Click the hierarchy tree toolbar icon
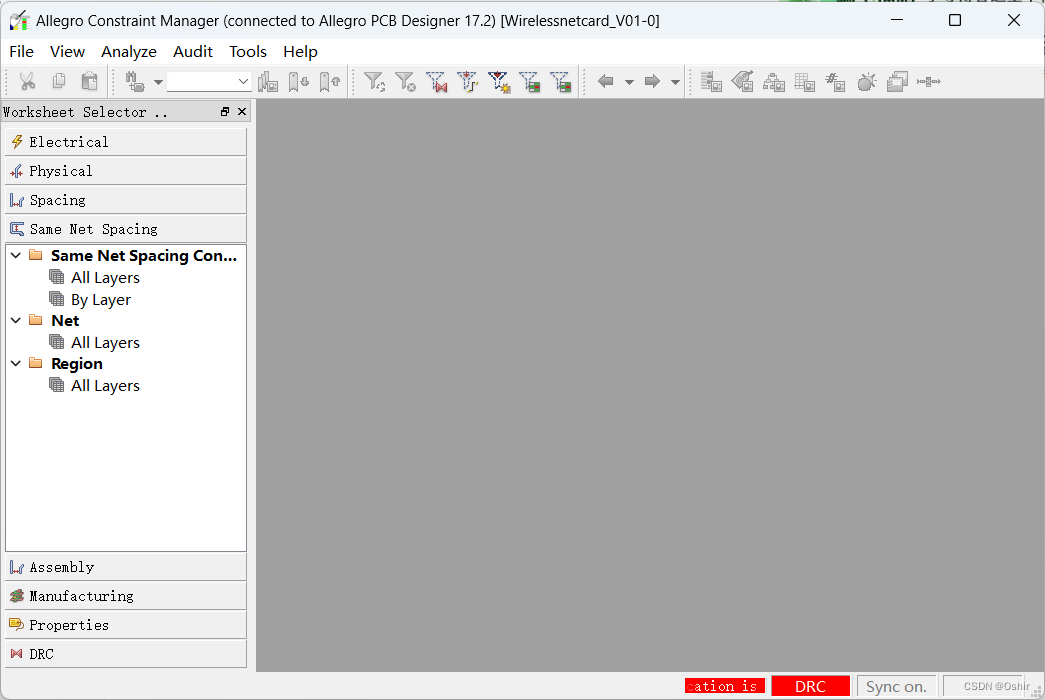 tap(773, 82)
